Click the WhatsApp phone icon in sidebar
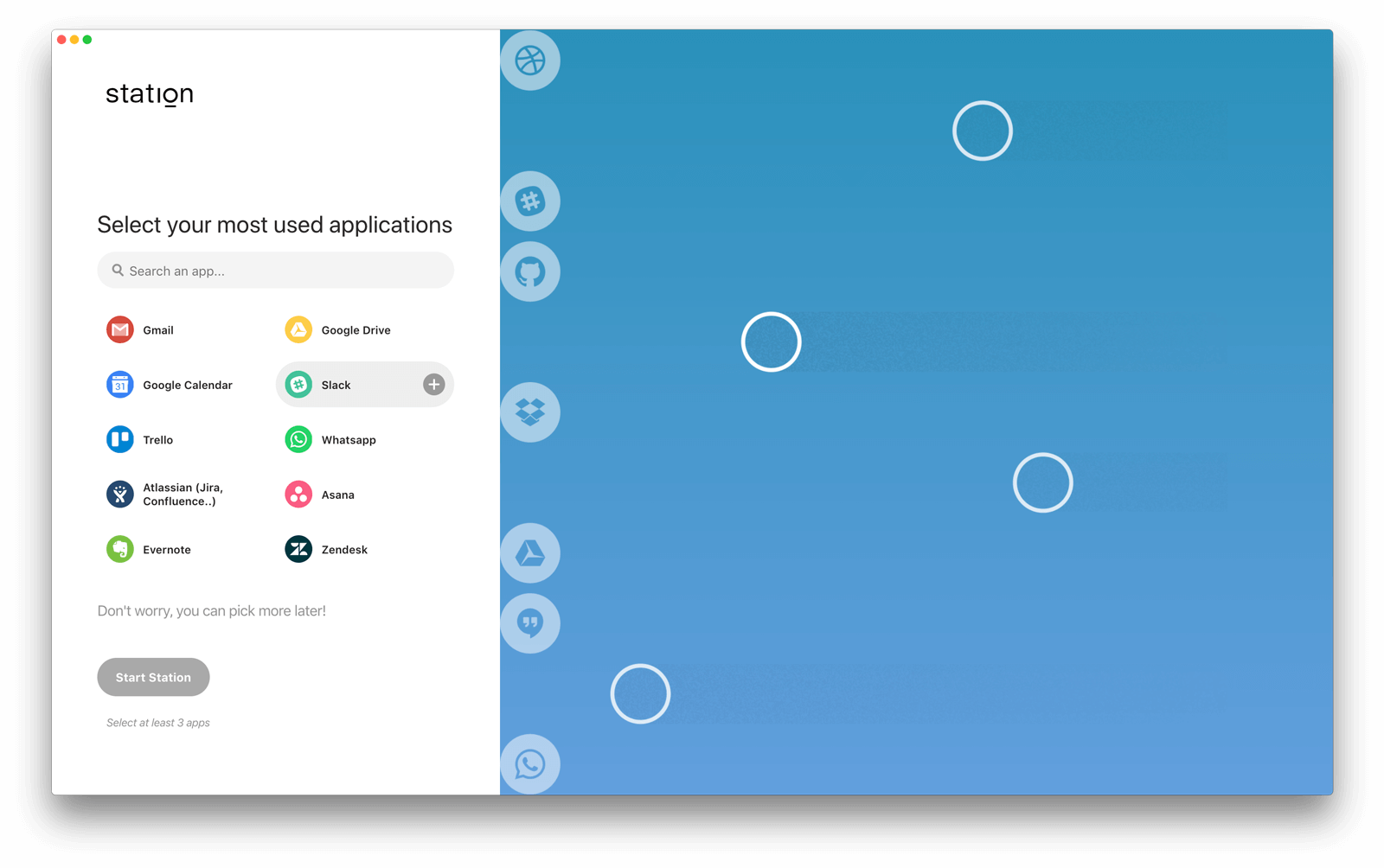1384x868 pixels. click(x=530, y=764)
